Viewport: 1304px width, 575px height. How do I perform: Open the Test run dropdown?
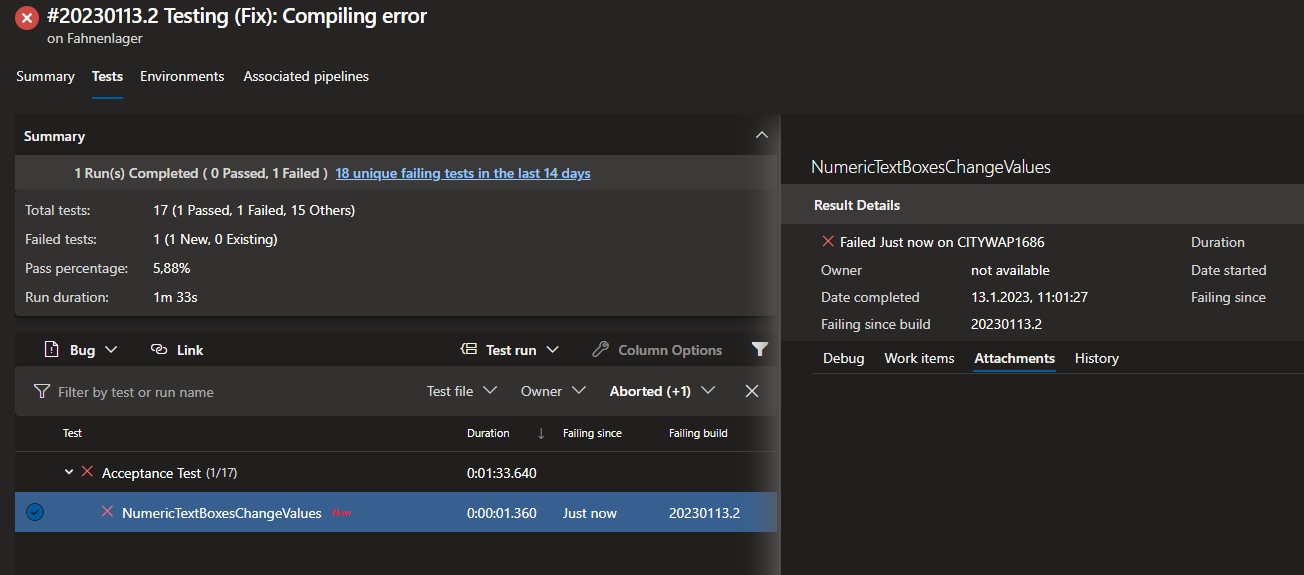coord(510,350)
